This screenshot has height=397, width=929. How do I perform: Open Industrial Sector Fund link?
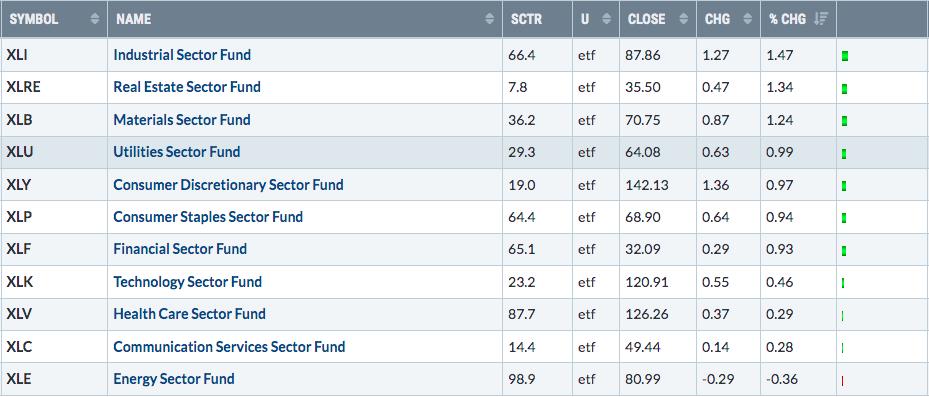click(x=182, y=55)
